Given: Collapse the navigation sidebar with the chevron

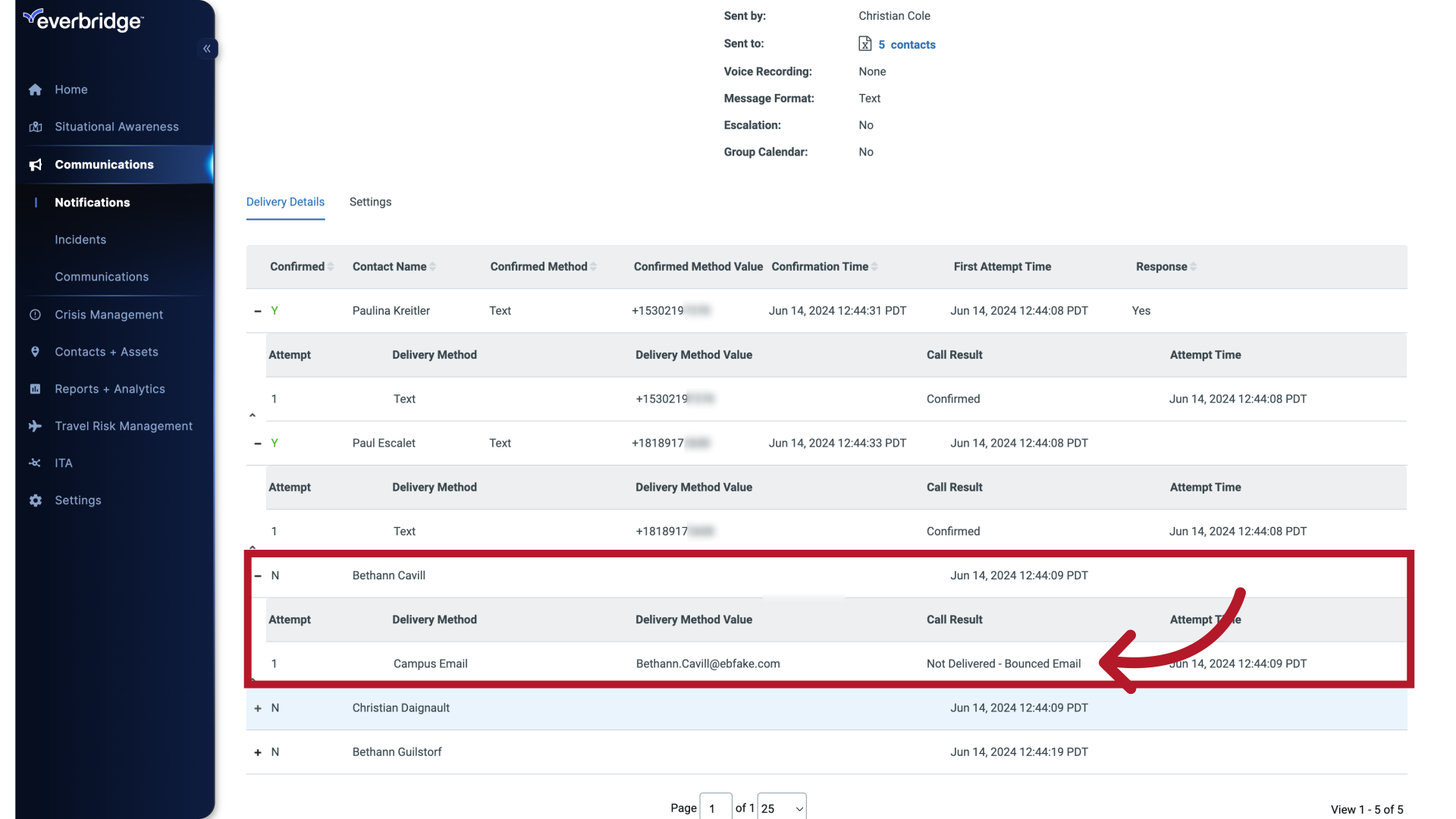Looking at the screenshot, I should [207, 49].
